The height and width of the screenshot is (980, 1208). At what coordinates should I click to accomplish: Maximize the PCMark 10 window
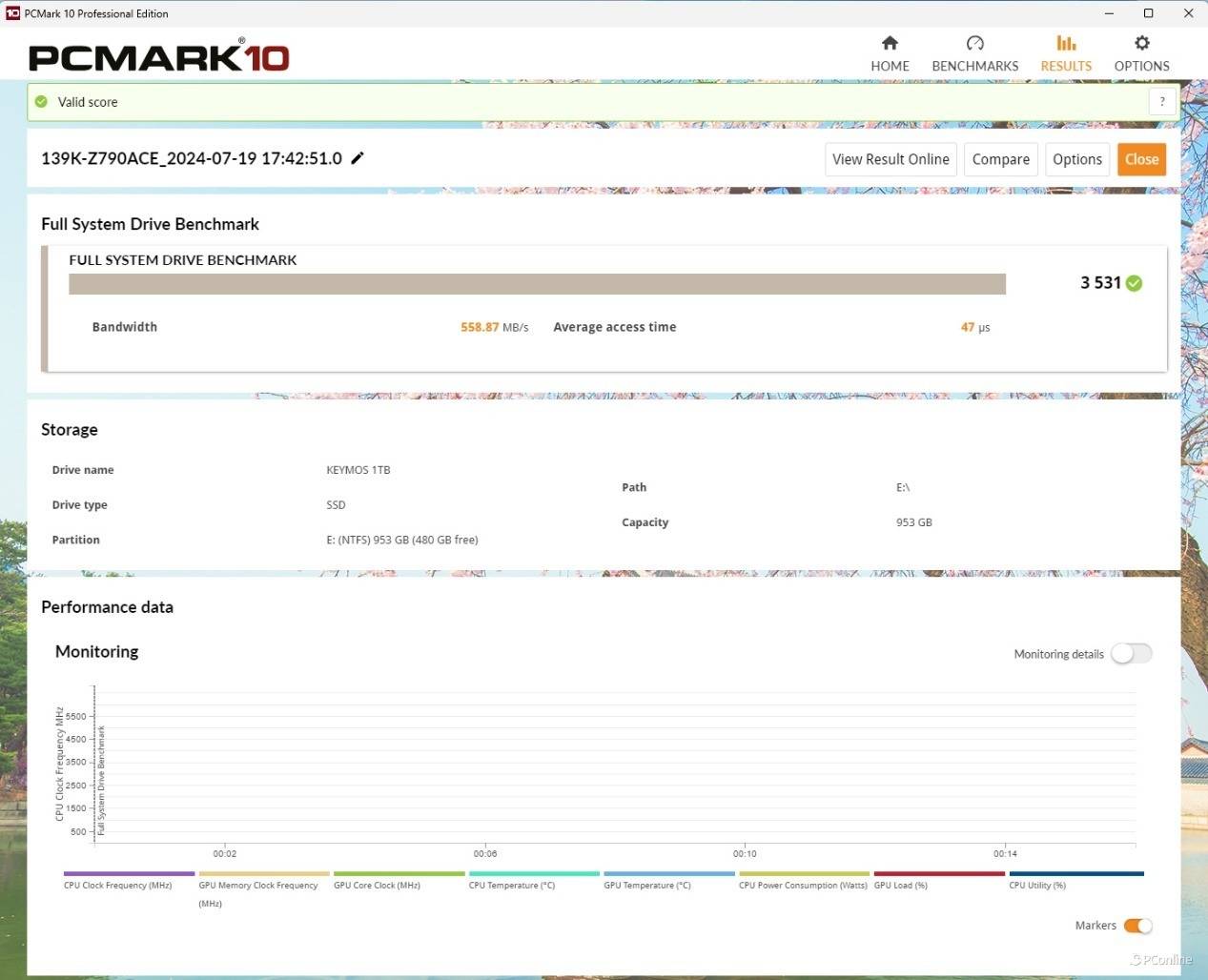[x=1149, y=13]
